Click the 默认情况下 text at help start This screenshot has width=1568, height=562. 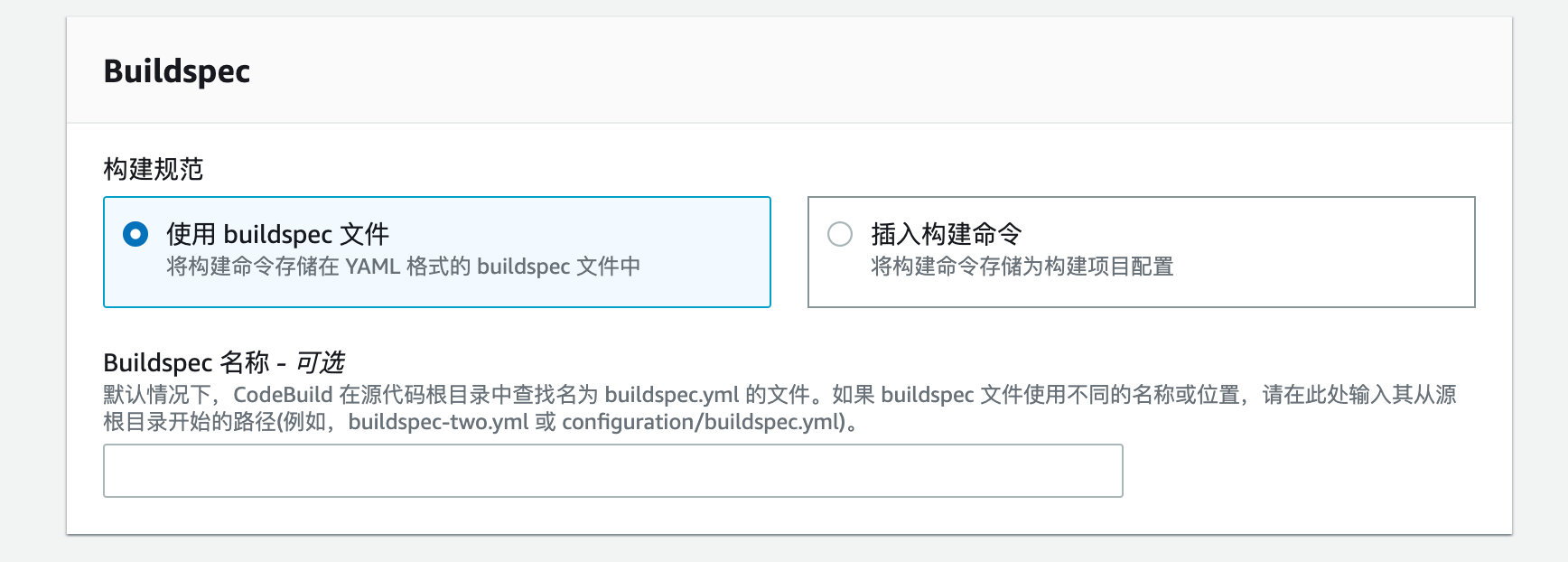[157, 395]
